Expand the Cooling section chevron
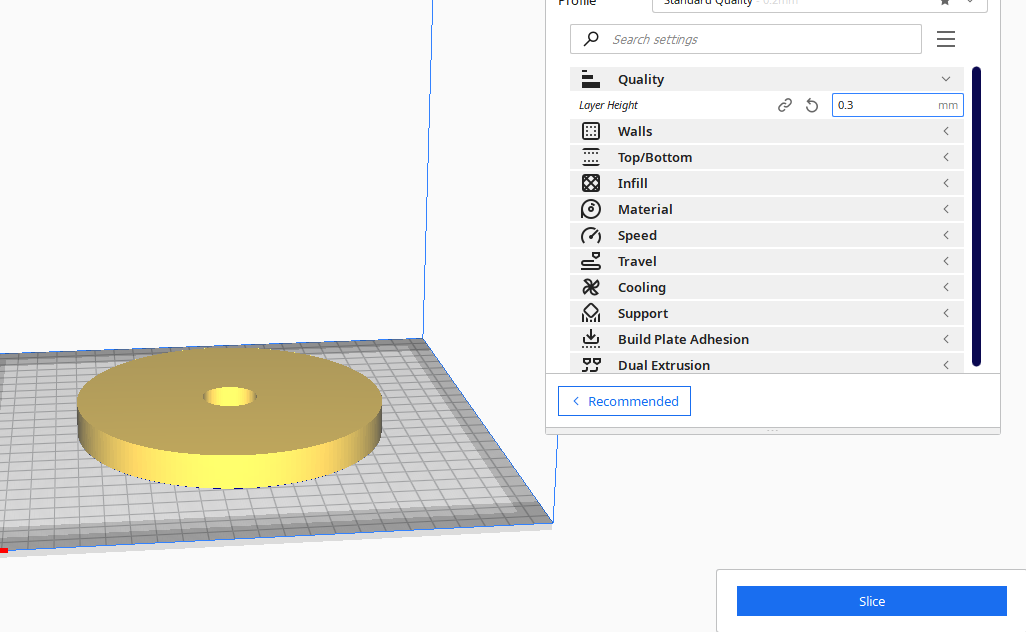The image size is (1026, 632). point(946,287)
